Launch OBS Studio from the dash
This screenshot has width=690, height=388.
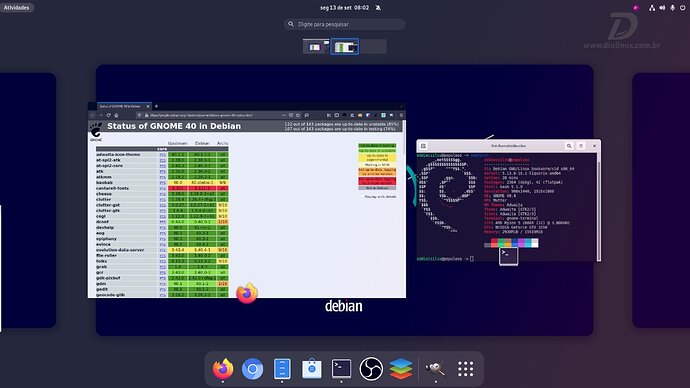pyautogui.click(x=371, y=369)
